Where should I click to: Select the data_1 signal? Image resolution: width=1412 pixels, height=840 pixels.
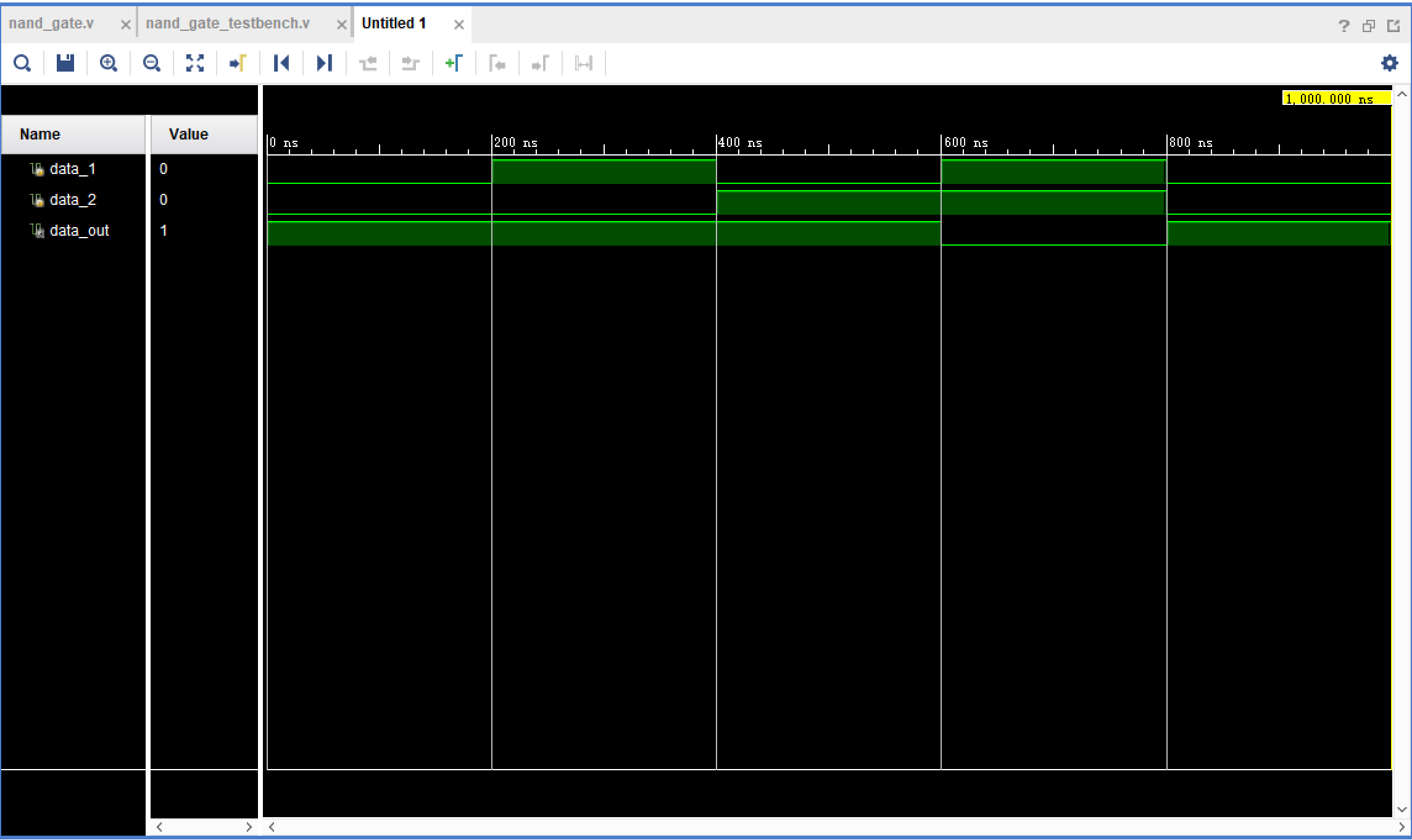coord(72,169)
